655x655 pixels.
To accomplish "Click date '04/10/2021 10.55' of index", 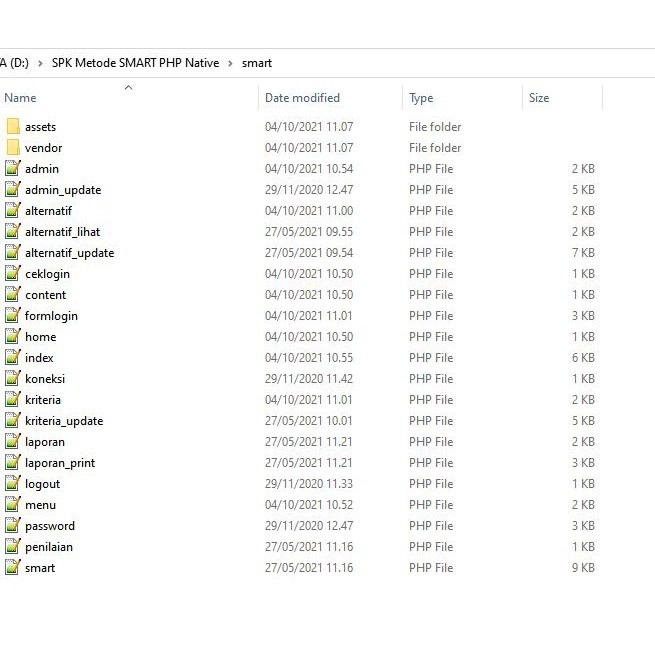I will (x=309, y=358).
